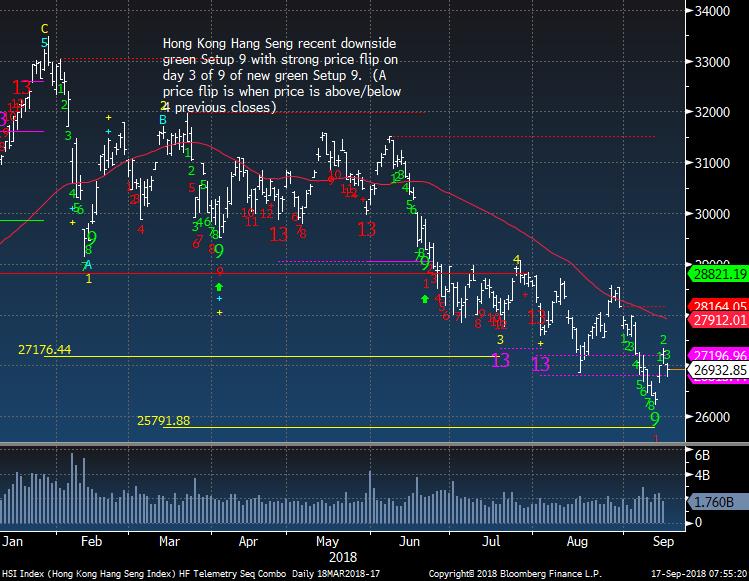Click the red 28164.05 price tag
Image resolution: width=749 pixels, height=581 pixels.
[717, 305]
